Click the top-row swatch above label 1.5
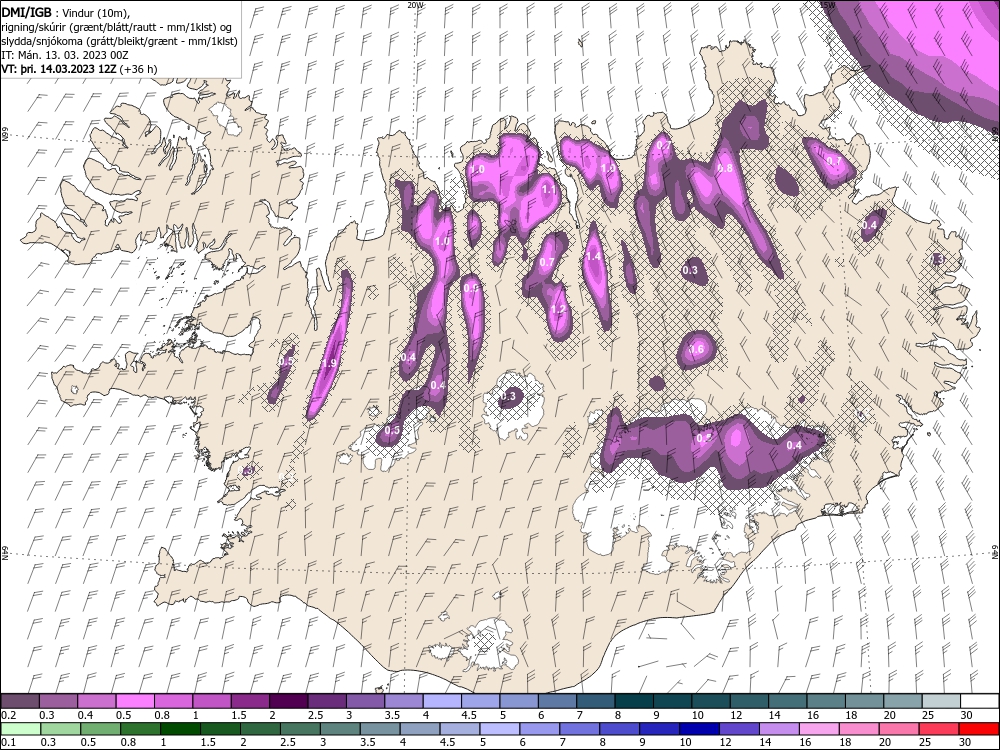Image resolution: width=1000 pixels, height=750 pixels. pyautogui.click(x=250, y=701)
